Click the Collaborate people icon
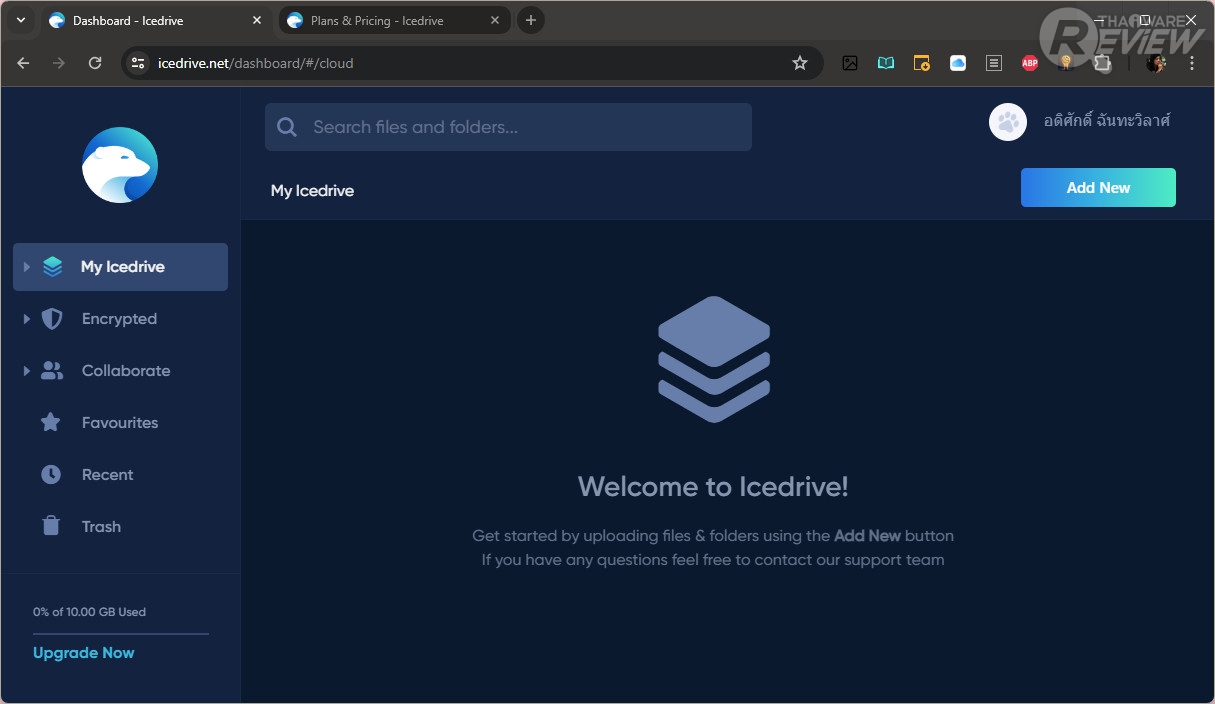Screen dimensions: 1215x704 52,371
